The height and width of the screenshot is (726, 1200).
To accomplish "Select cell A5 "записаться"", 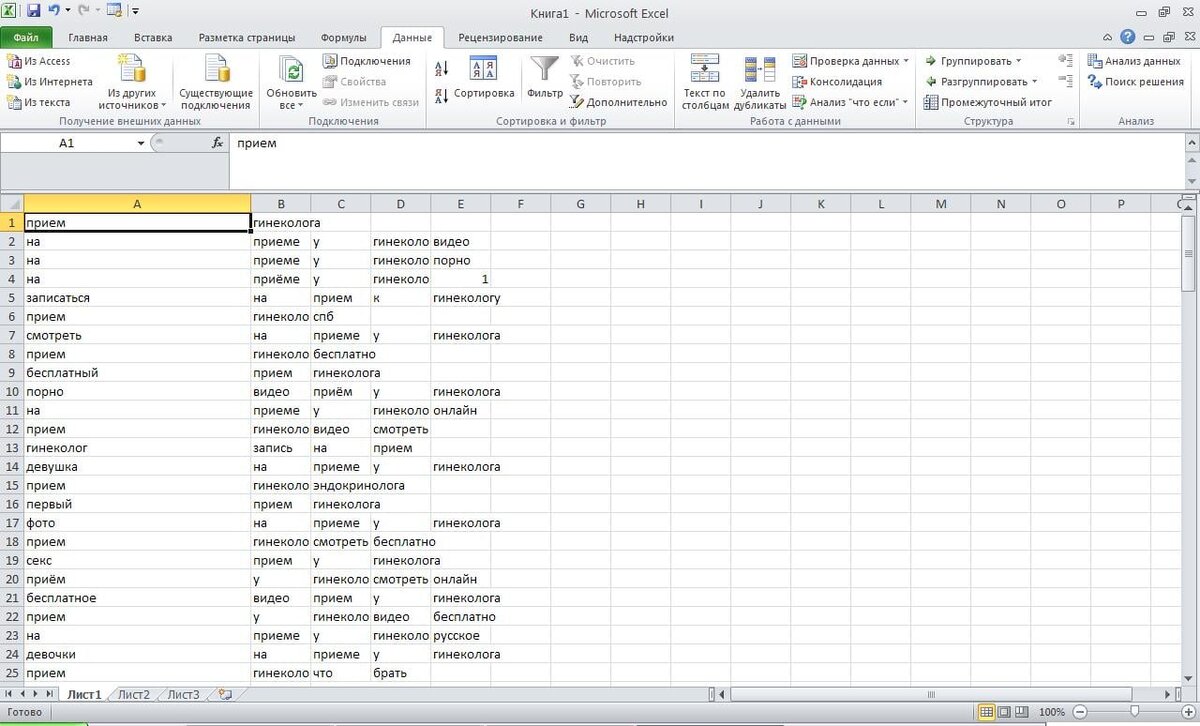I will 137,298.
